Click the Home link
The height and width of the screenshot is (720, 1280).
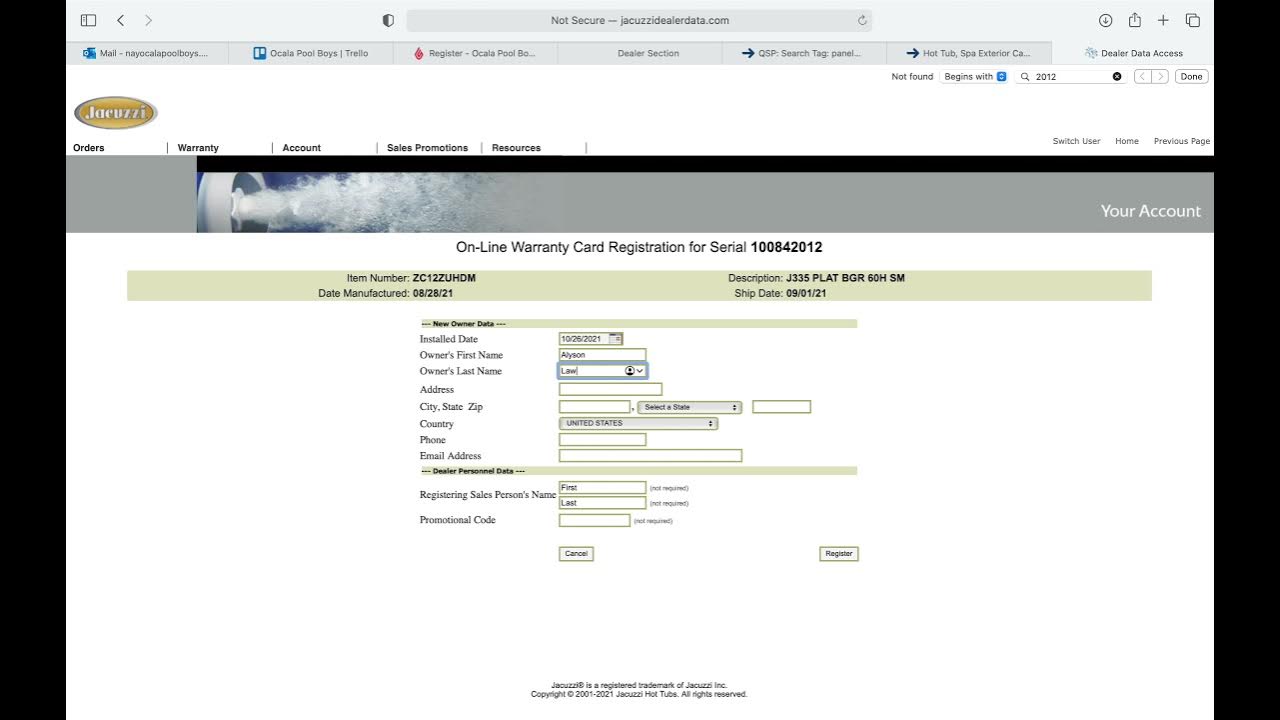(x=1127, y=141)
